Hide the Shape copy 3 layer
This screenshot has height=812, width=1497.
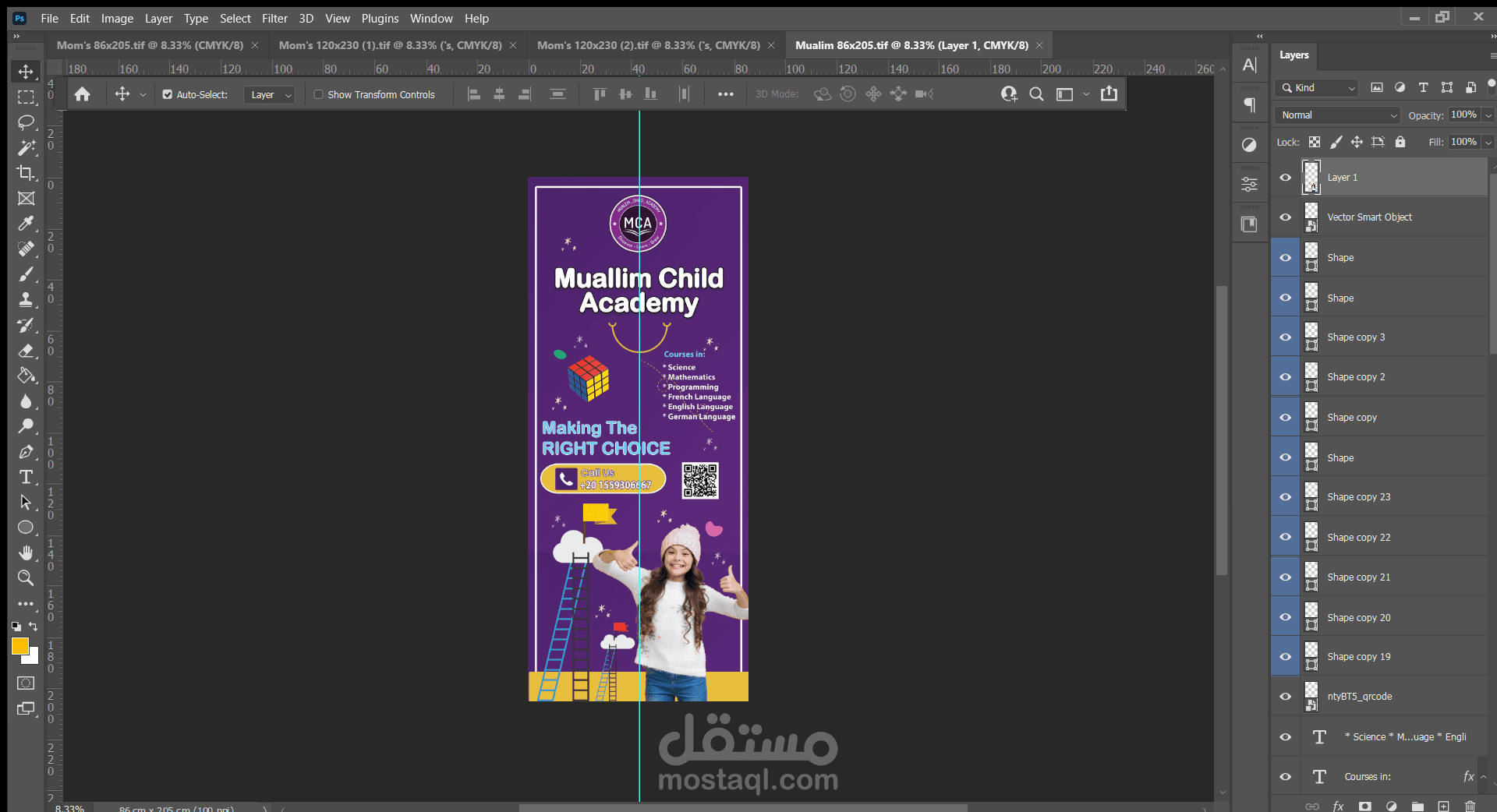pos(1286,337)
